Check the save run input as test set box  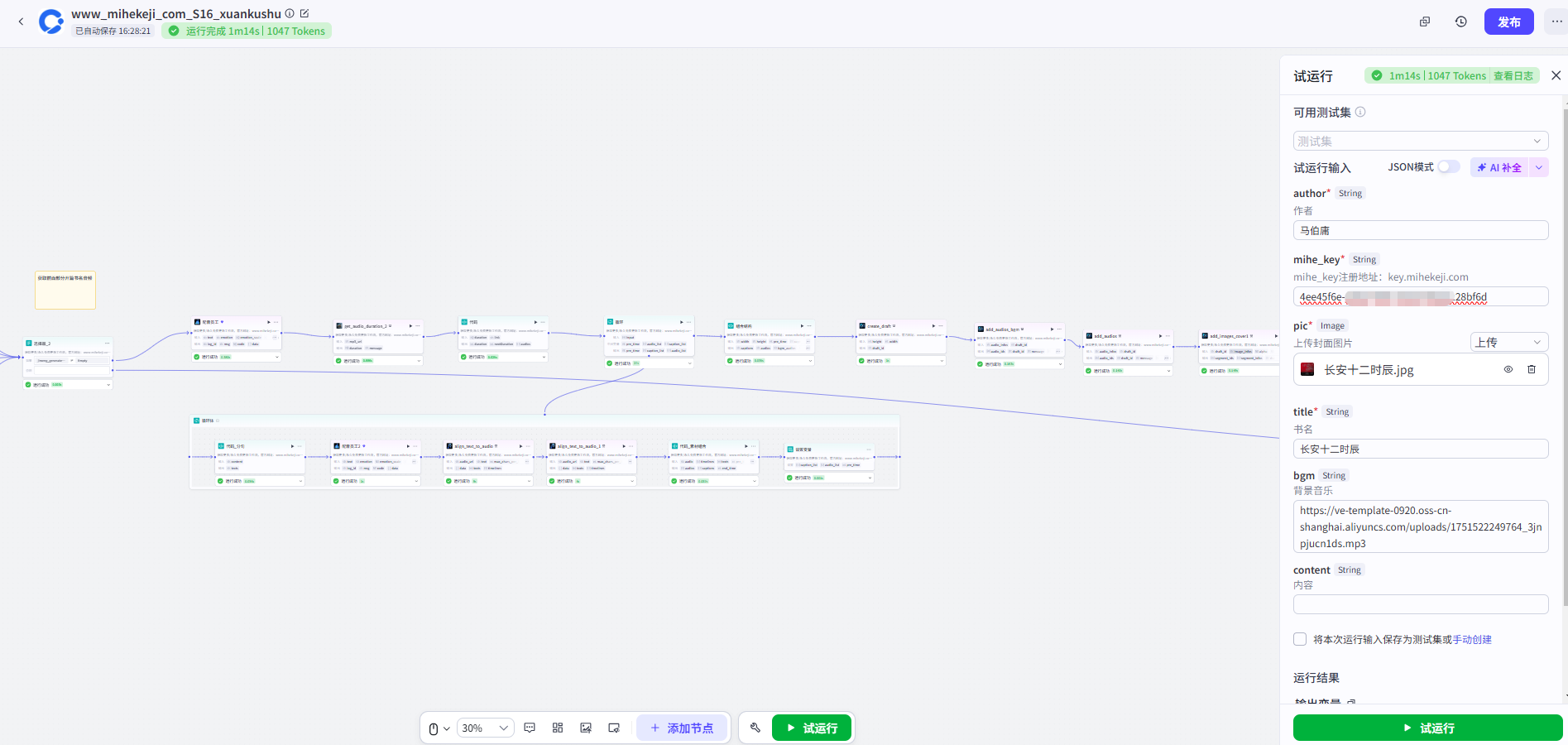click(x=1300, y=639)
